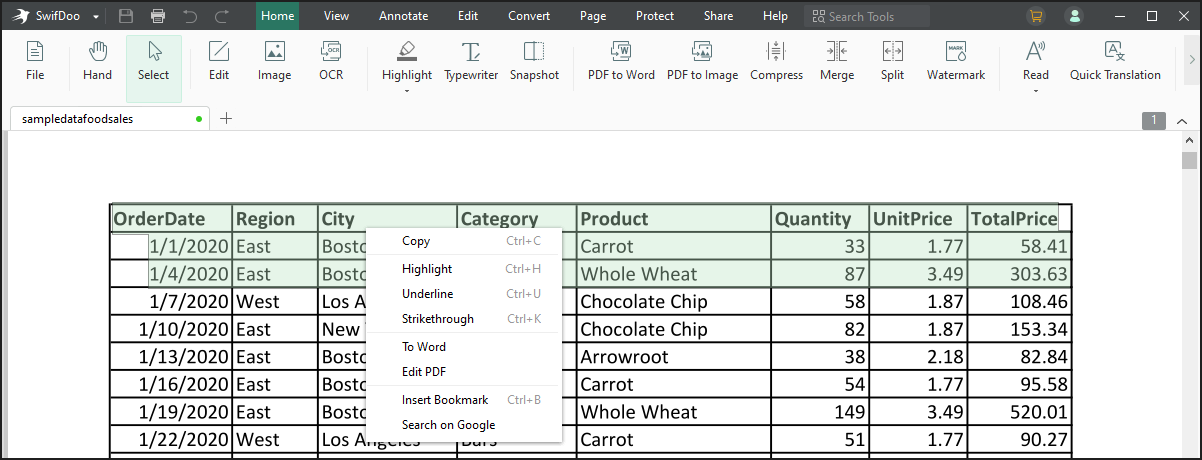The width and height of the screenshot is (1202, 460).
Task: Start the Read aloud tool
Action: [1036, 62]
